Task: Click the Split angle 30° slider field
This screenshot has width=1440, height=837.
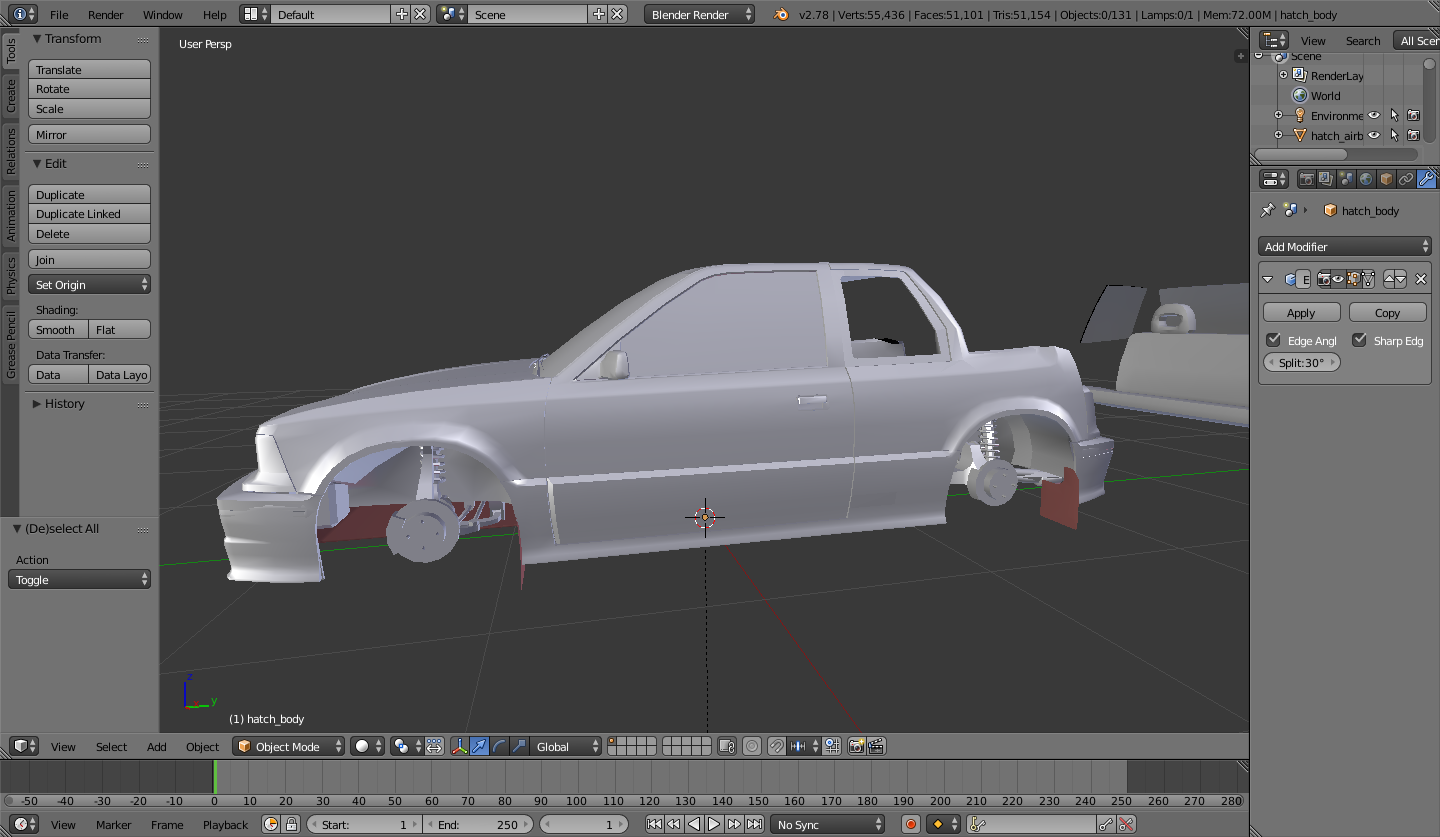Action: pyautogui.click(x=1301, y=363)
